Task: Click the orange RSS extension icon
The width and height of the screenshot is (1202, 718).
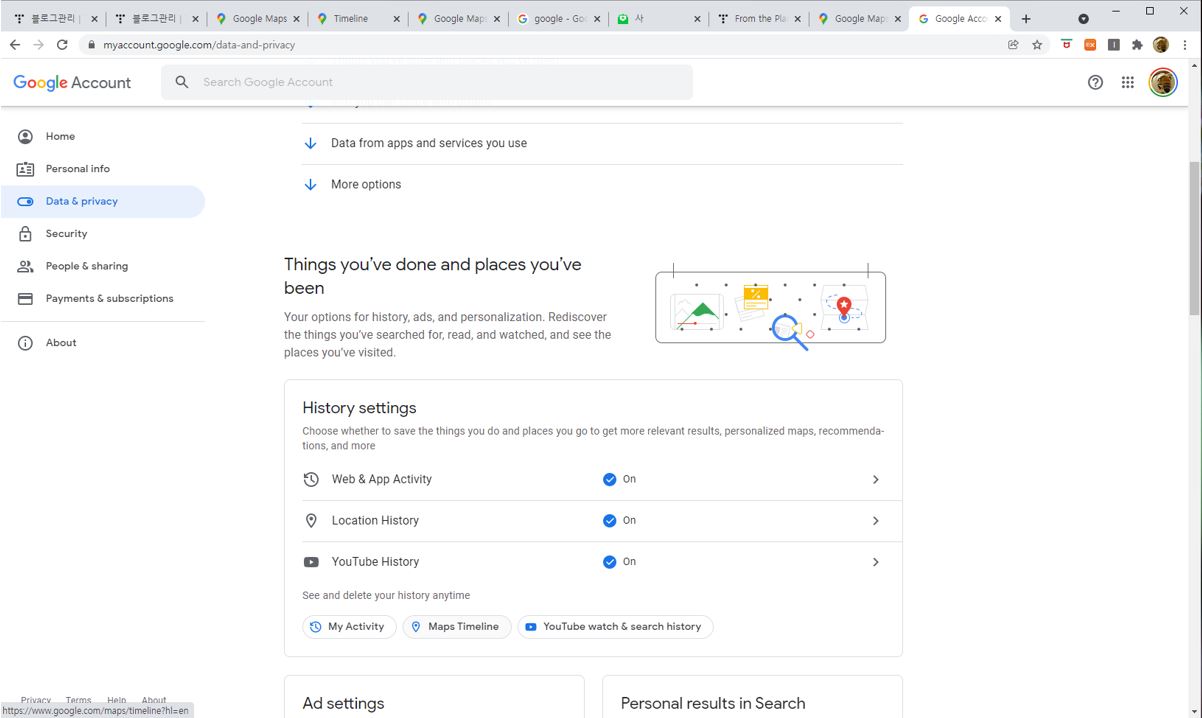Action: [1090, 45]
